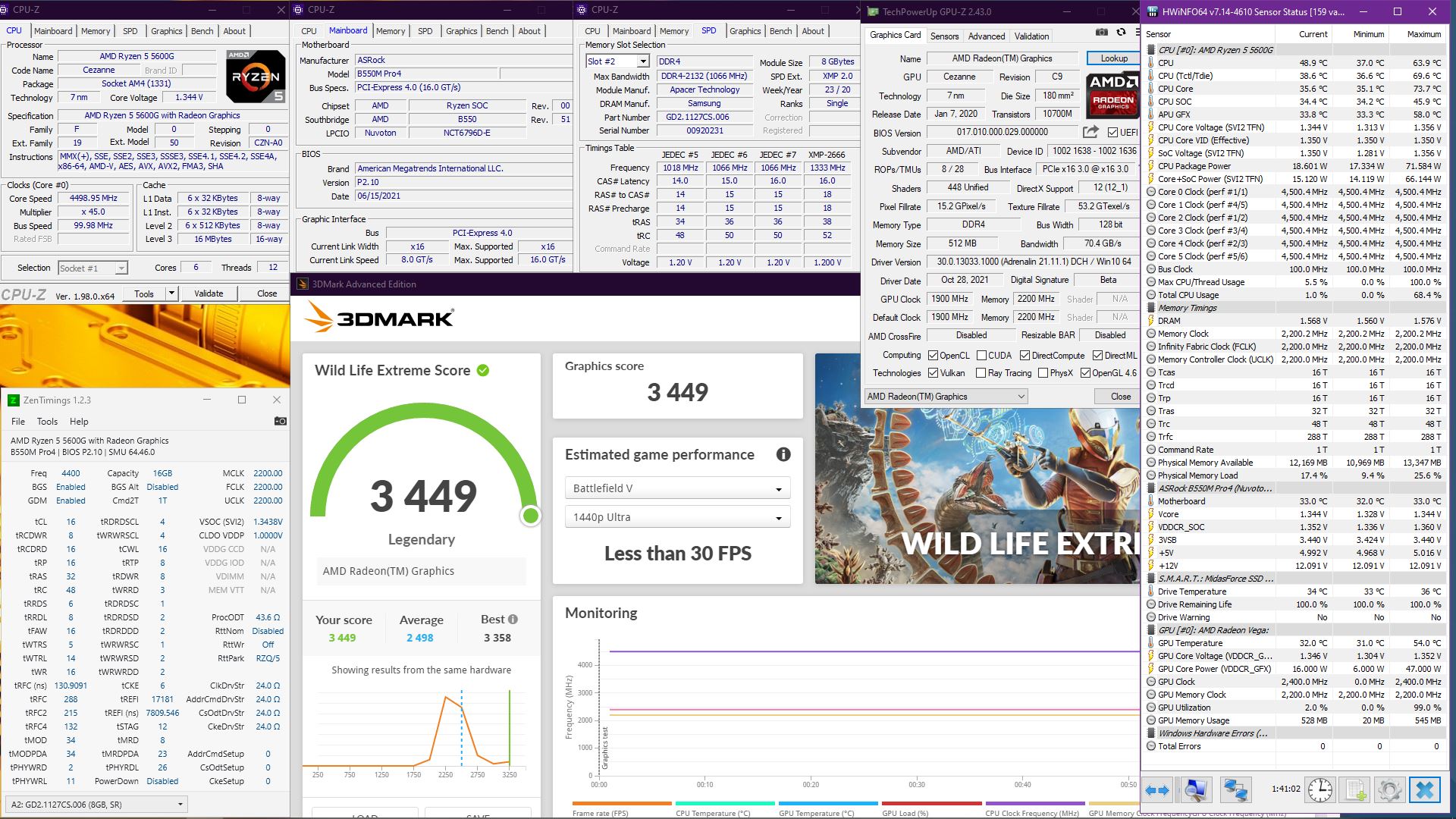Toggle the DirectML checkbox
Image resolution: width=1456 pixels, height=819 pixels.
click(1097, 356)
